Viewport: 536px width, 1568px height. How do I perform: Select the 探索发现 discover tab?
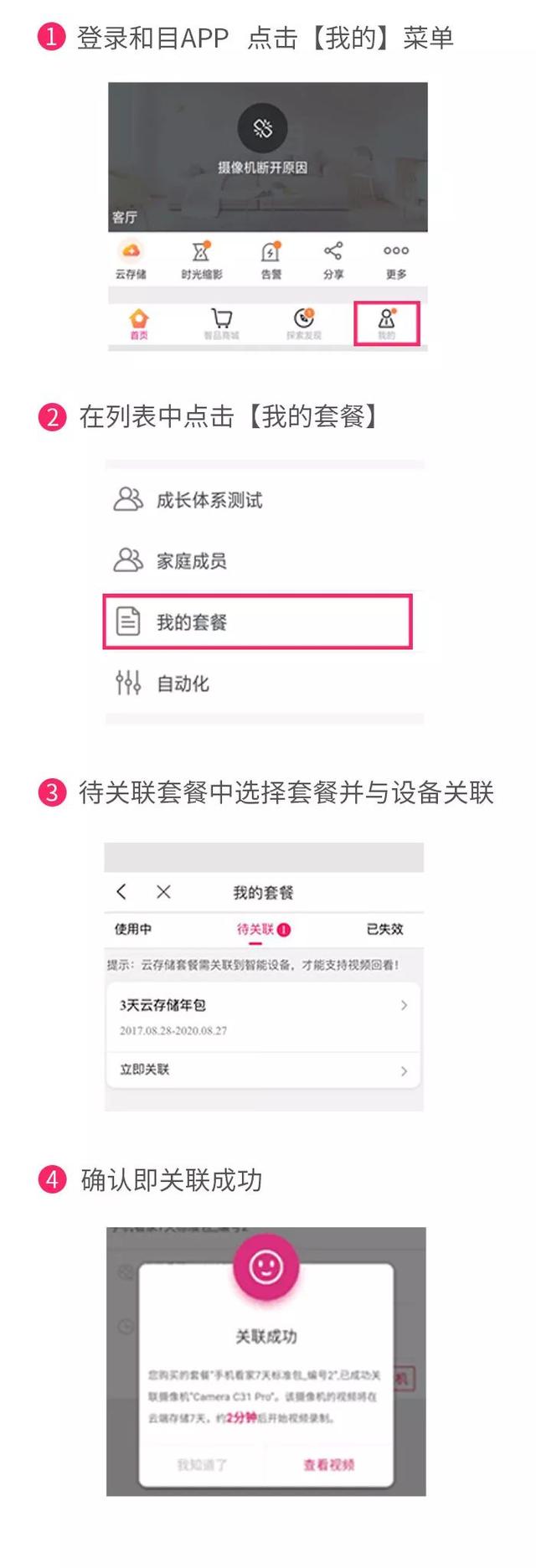pyautogui.click(x=304, y=318)
